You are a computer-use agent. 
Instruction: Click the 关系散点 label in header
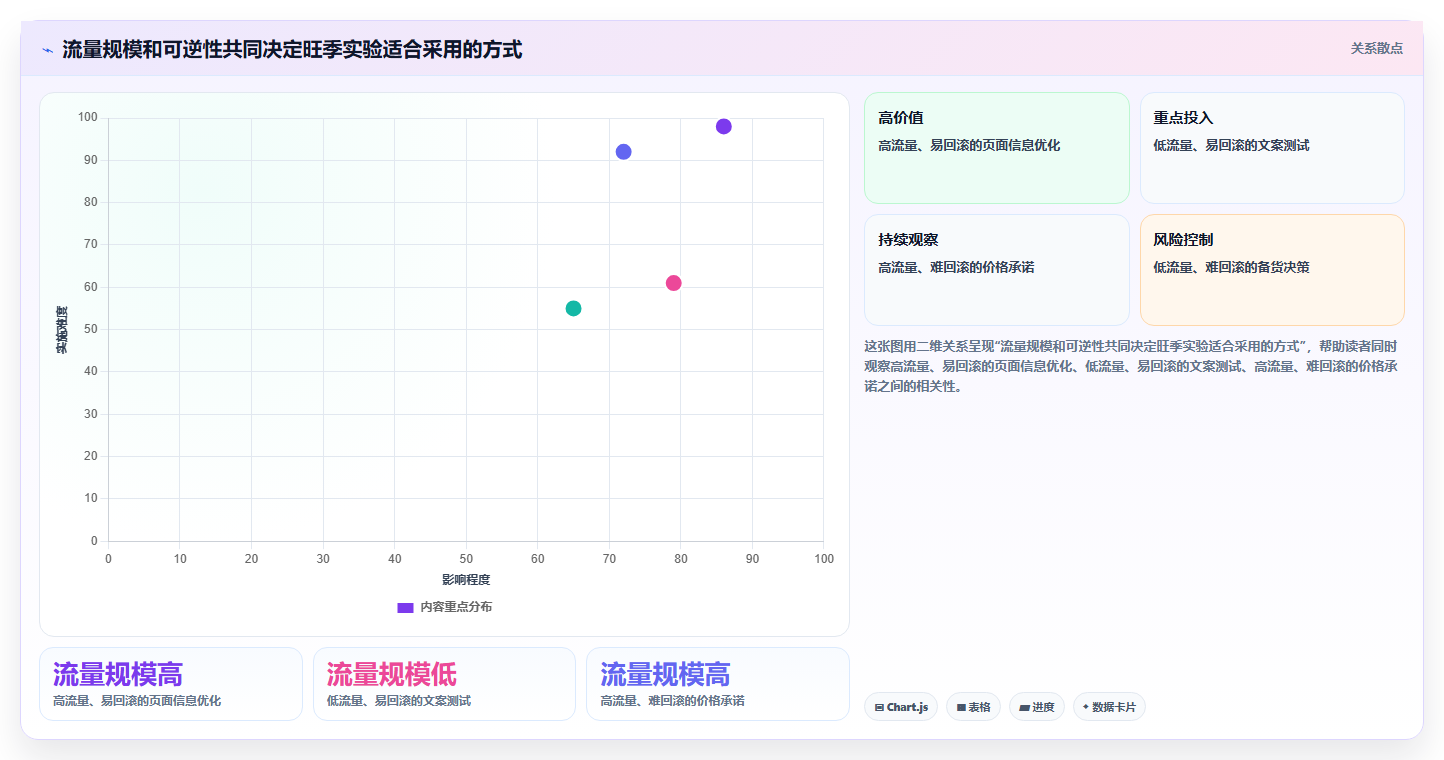point(1376,48)
